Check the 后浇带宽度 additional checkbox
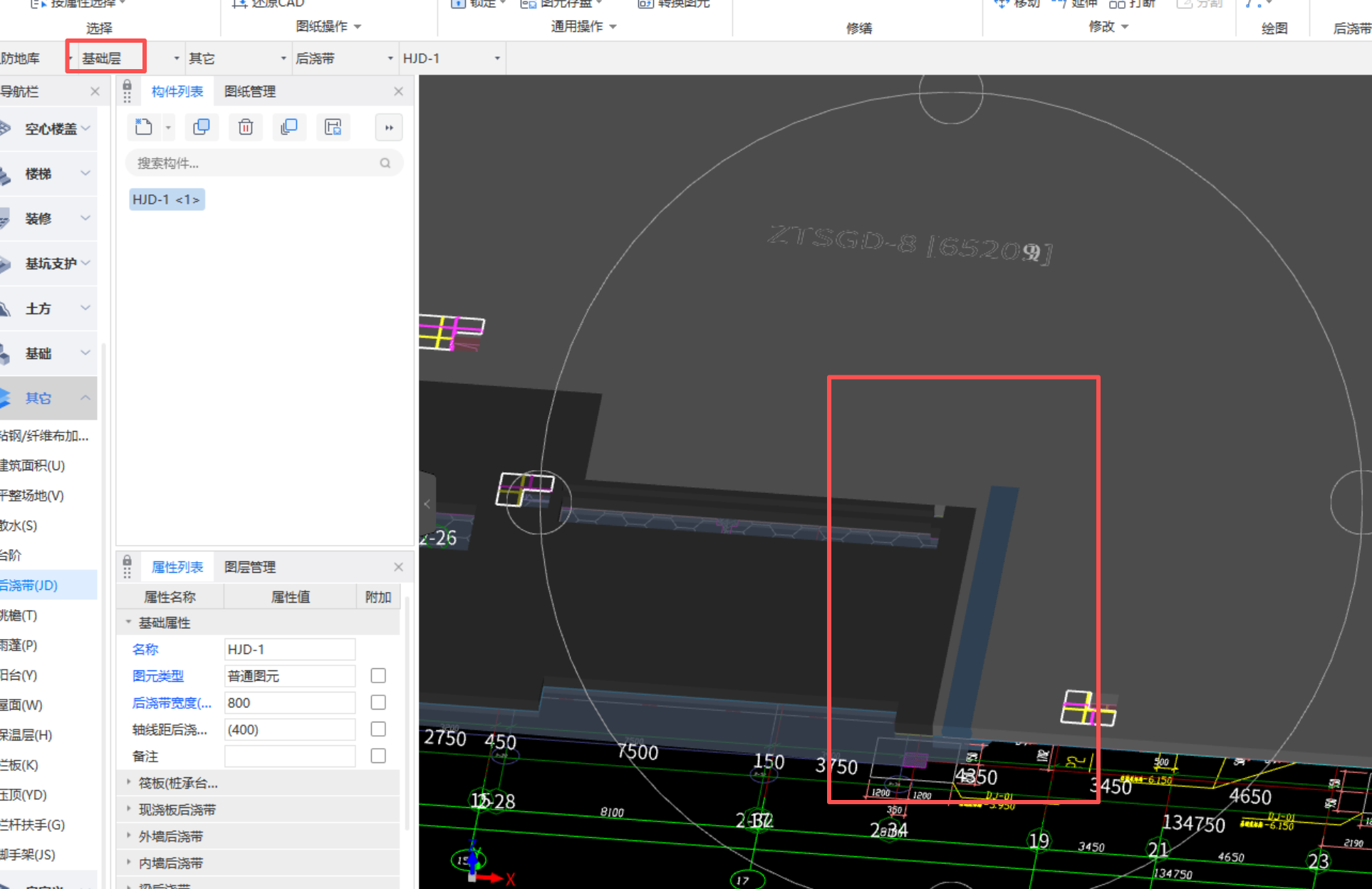This screenshot has width=1372, height=889. point(378,702)
